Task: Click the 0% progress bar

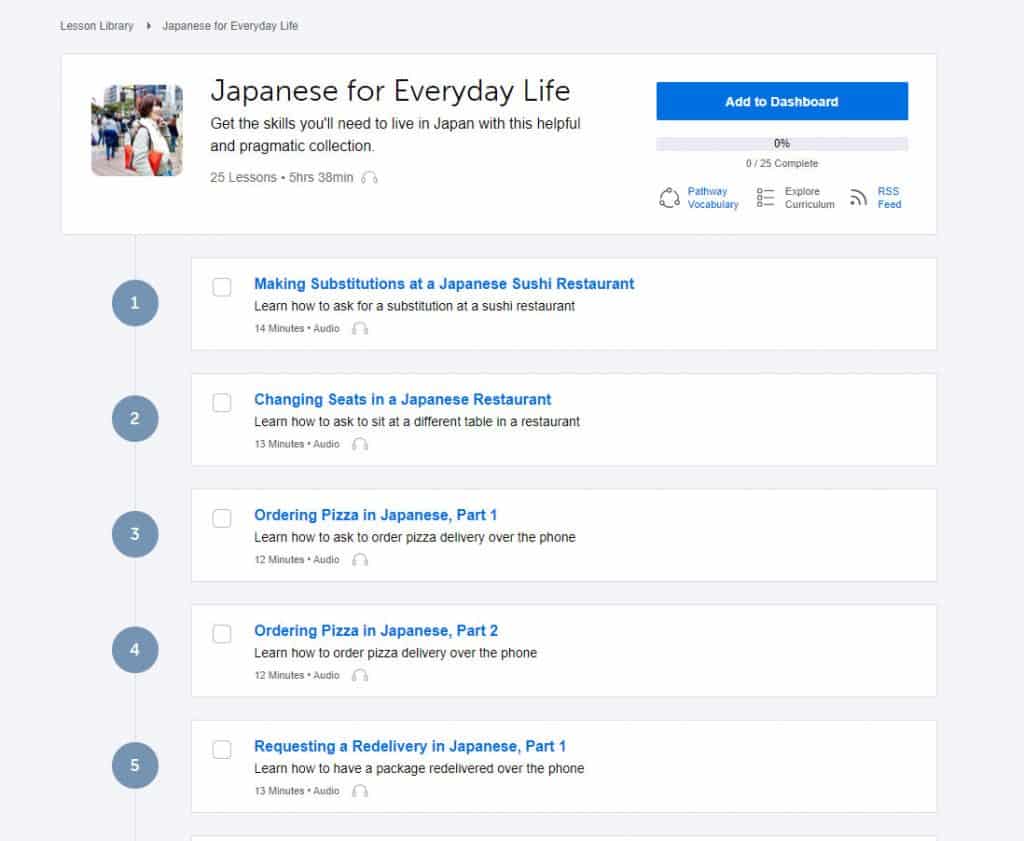Action: coord(781,143)
